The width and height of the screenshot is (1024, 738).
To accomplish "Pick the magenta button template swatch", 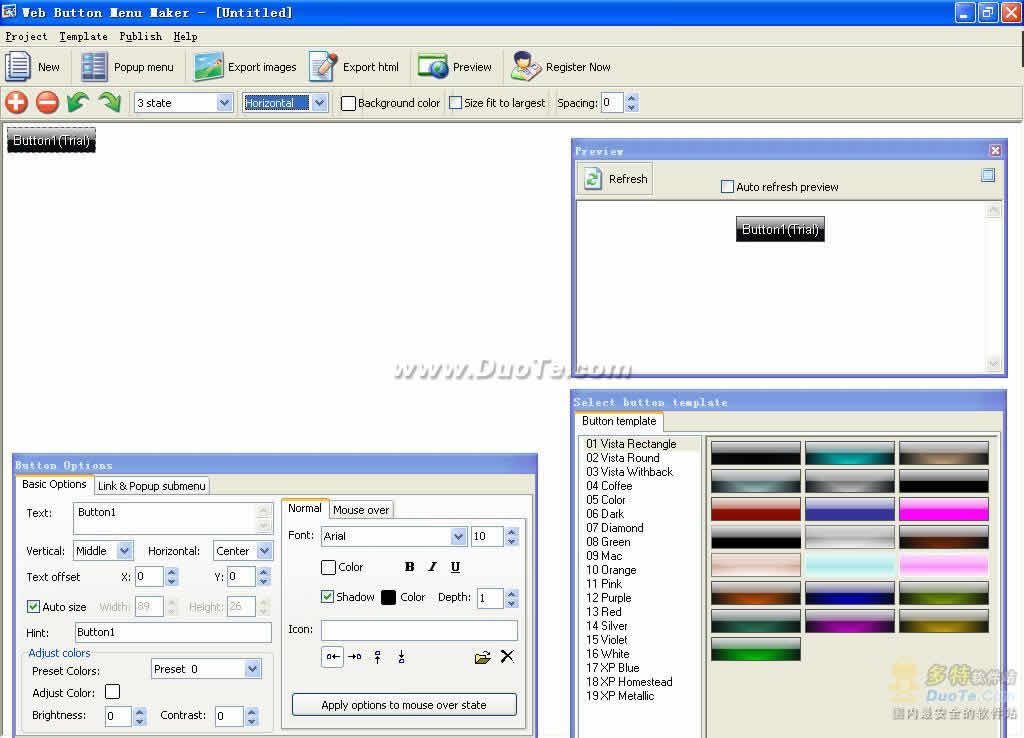I will [x=944, y=509].
